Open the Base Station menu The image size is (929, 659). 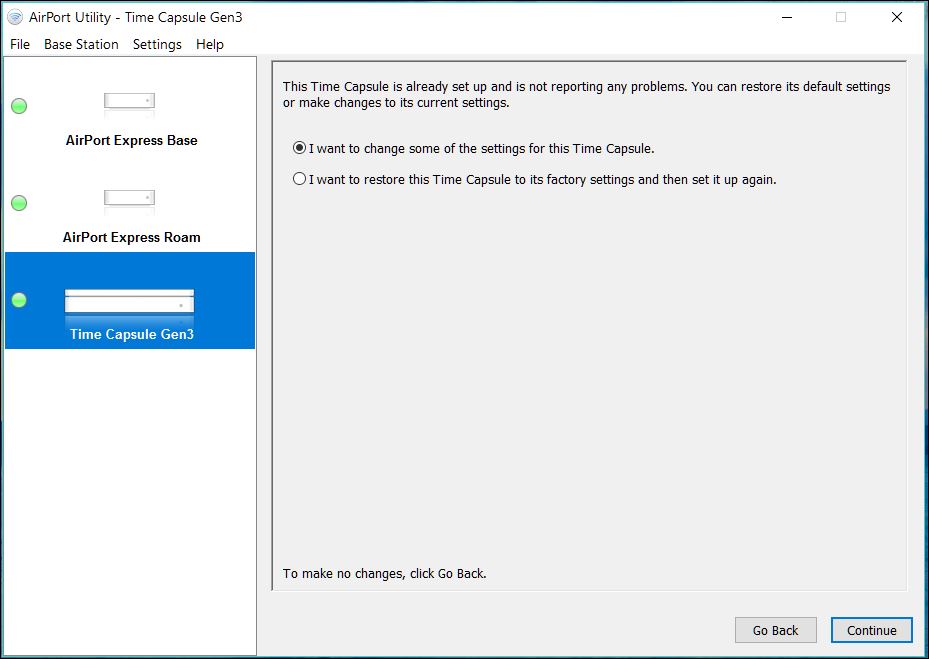[81, 44]
